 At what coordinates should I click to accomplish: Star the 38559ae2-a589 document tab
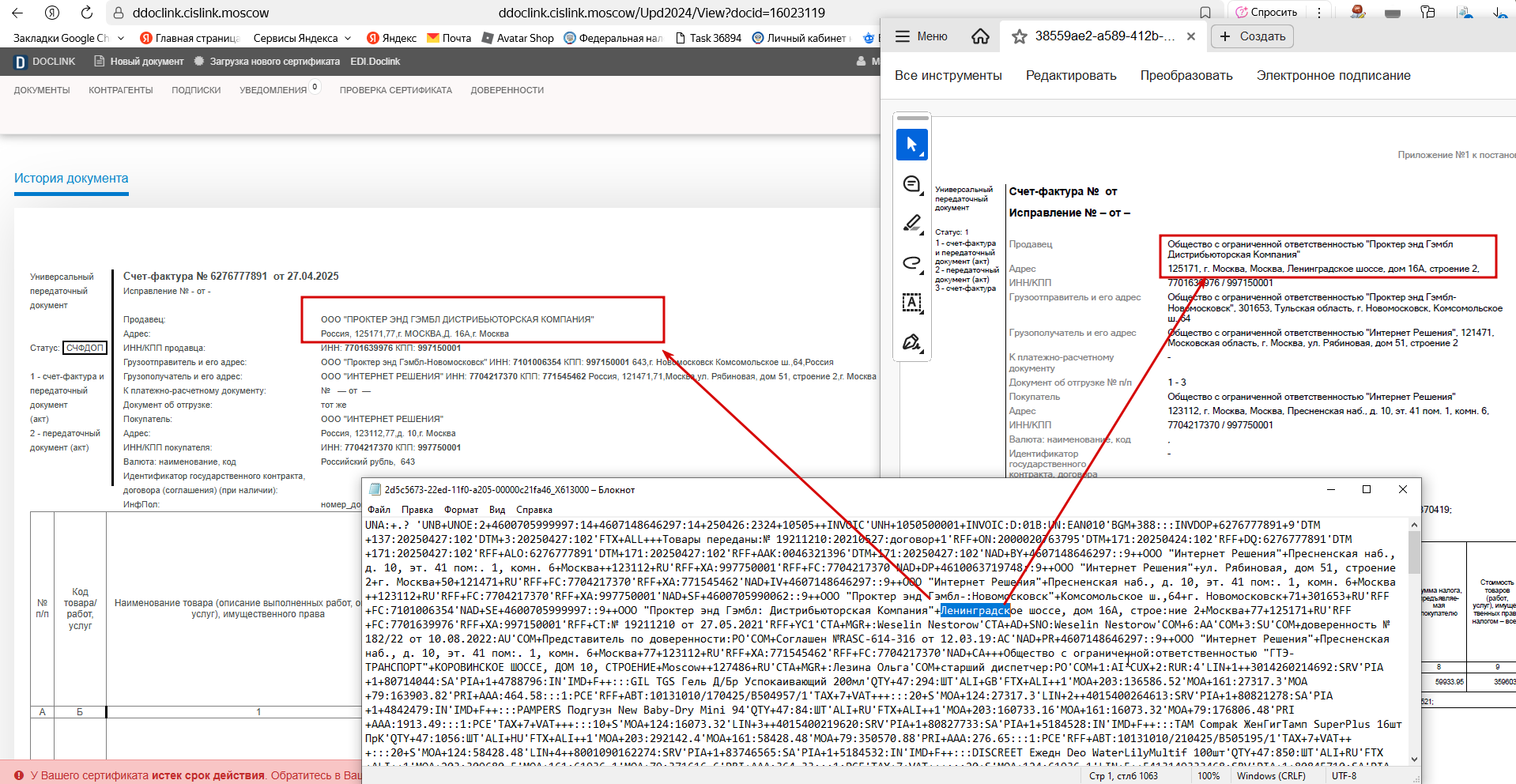(1020, 36)
